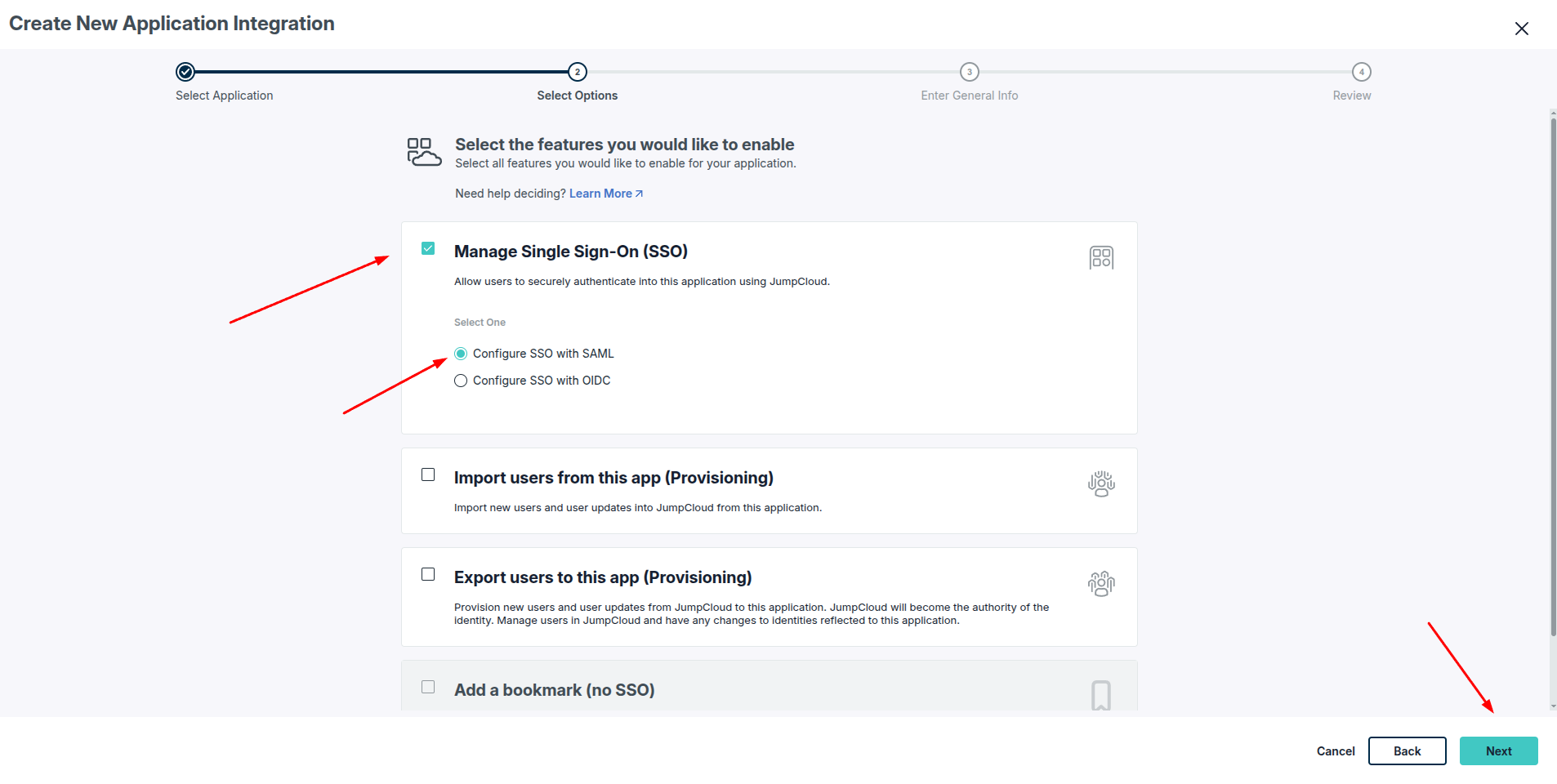
Task: Check Add a bookmark (no SSO)
Action: [x=428, y=687]
